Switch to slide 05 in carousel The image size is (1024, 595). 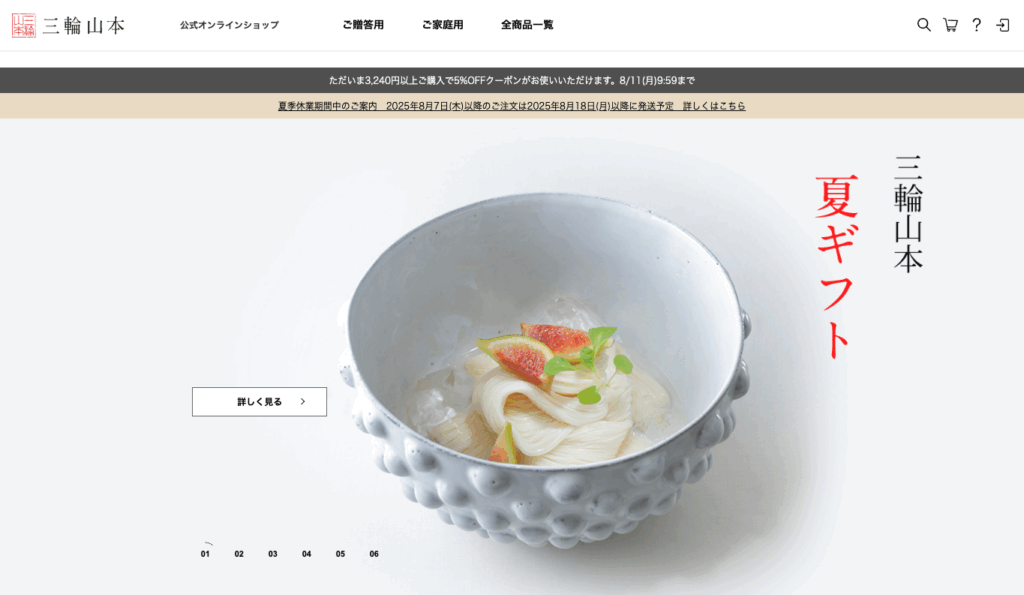click(x=340, y=553)
